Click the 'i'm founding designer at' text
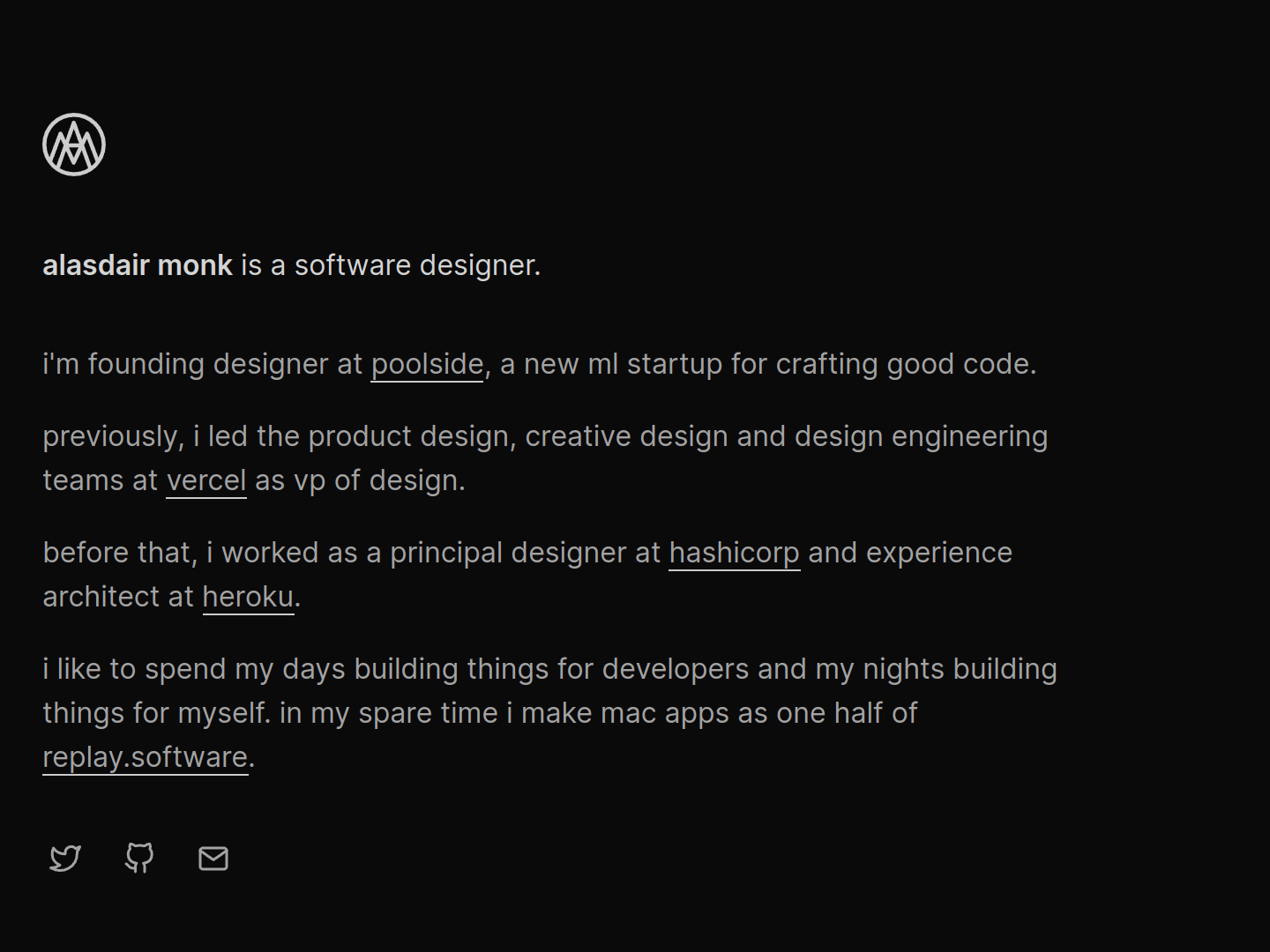Screen dimensions: 1270x952 point(203,364)
